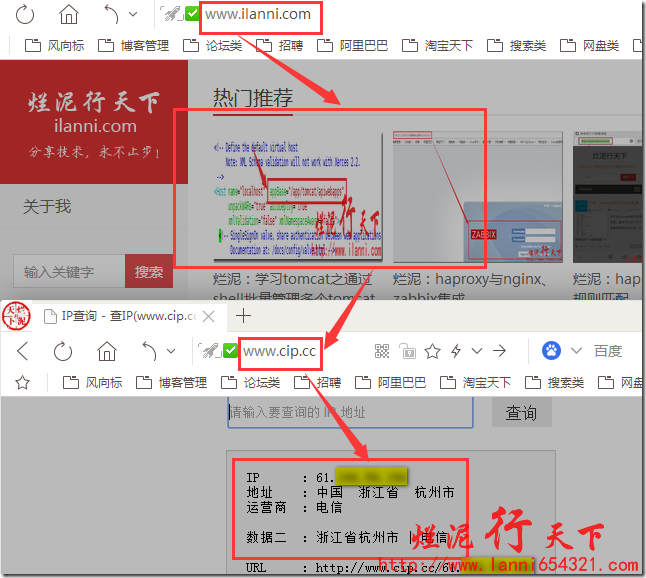Go to home page in upper browser
Screen dimensions: 646x578
[68, 14]
